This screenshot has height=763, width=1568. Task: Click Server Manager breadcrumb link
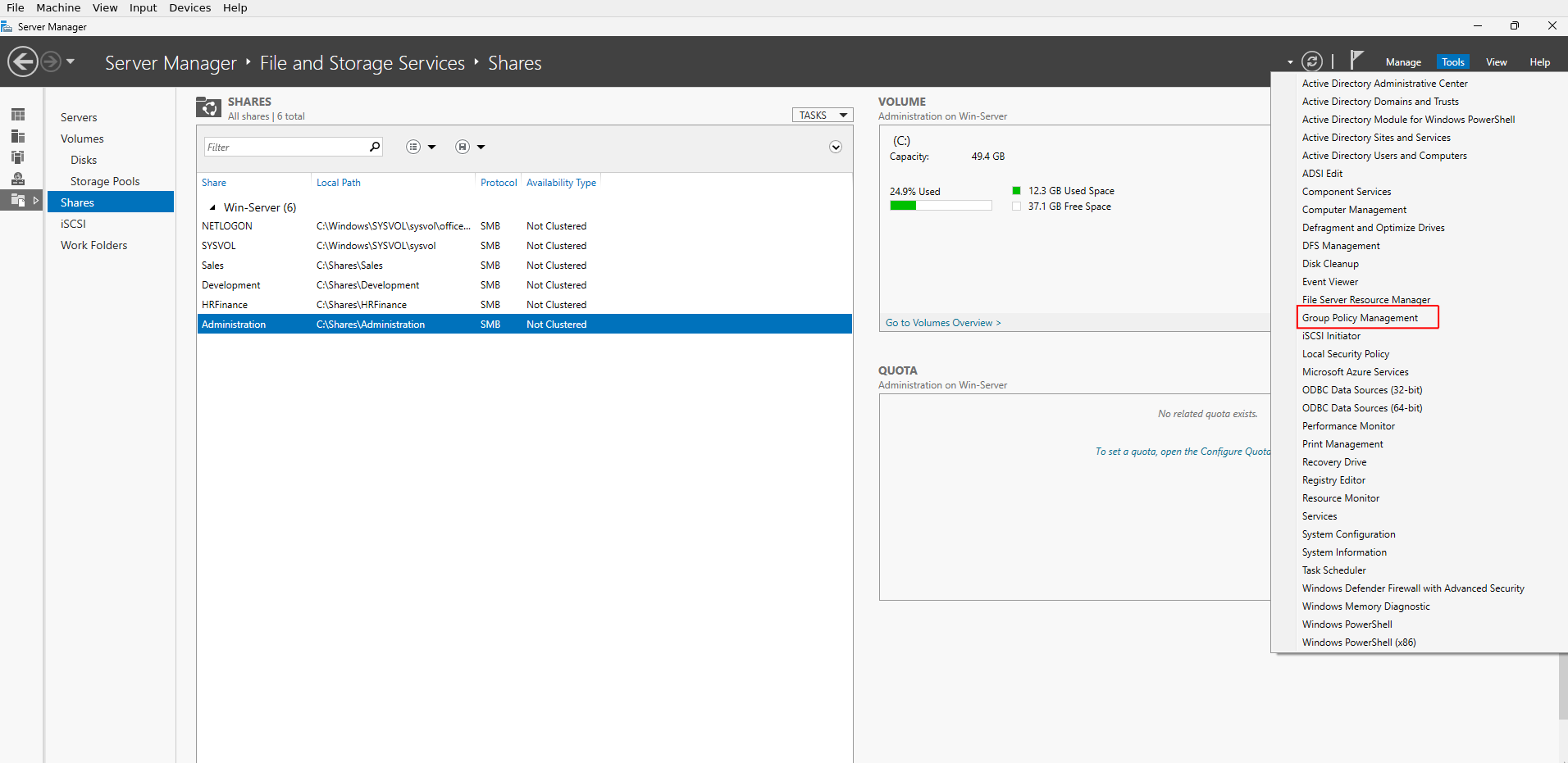pyautogui.click(x=171, y=63)
